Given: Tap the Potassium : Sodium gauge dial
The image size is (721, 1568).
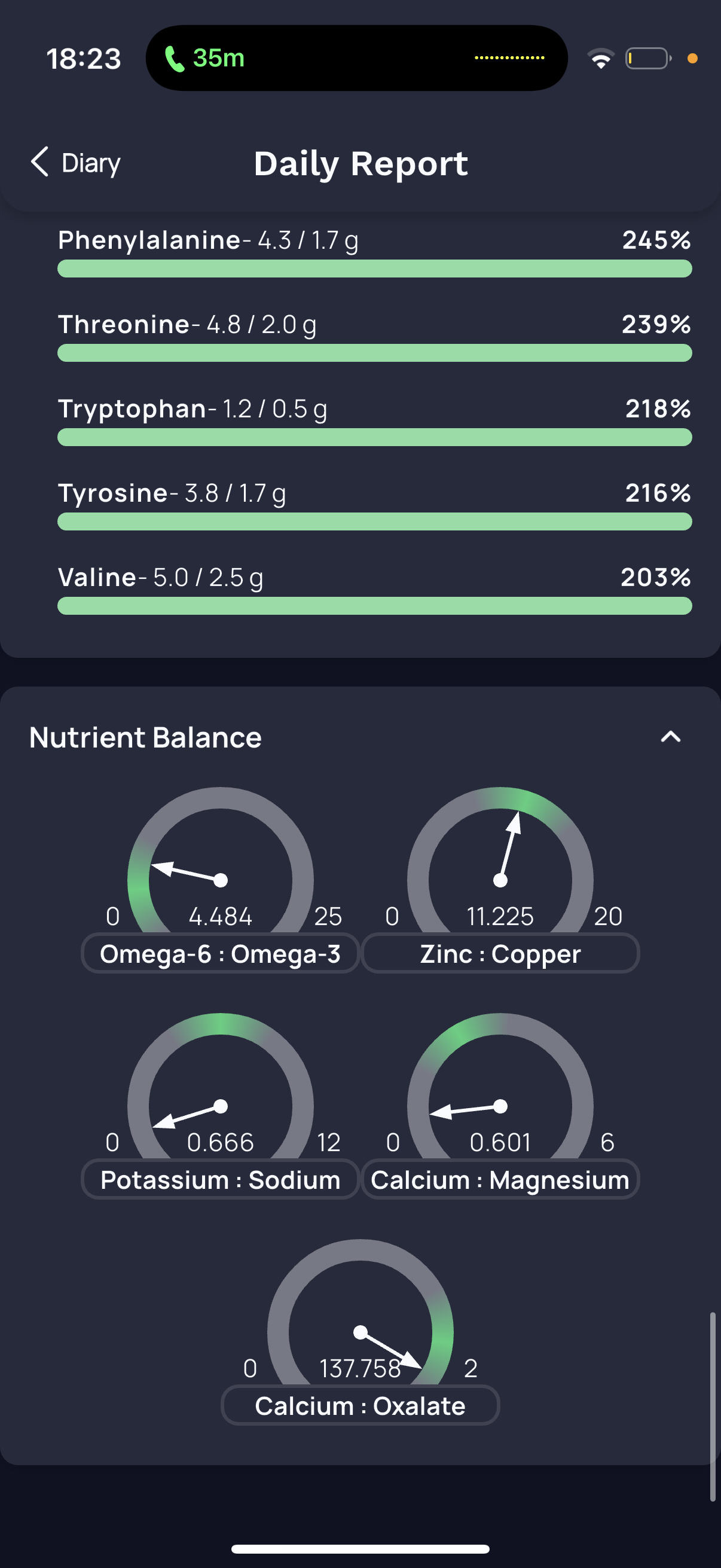Looking at the screenshot, I should [x=220, y=1091].
